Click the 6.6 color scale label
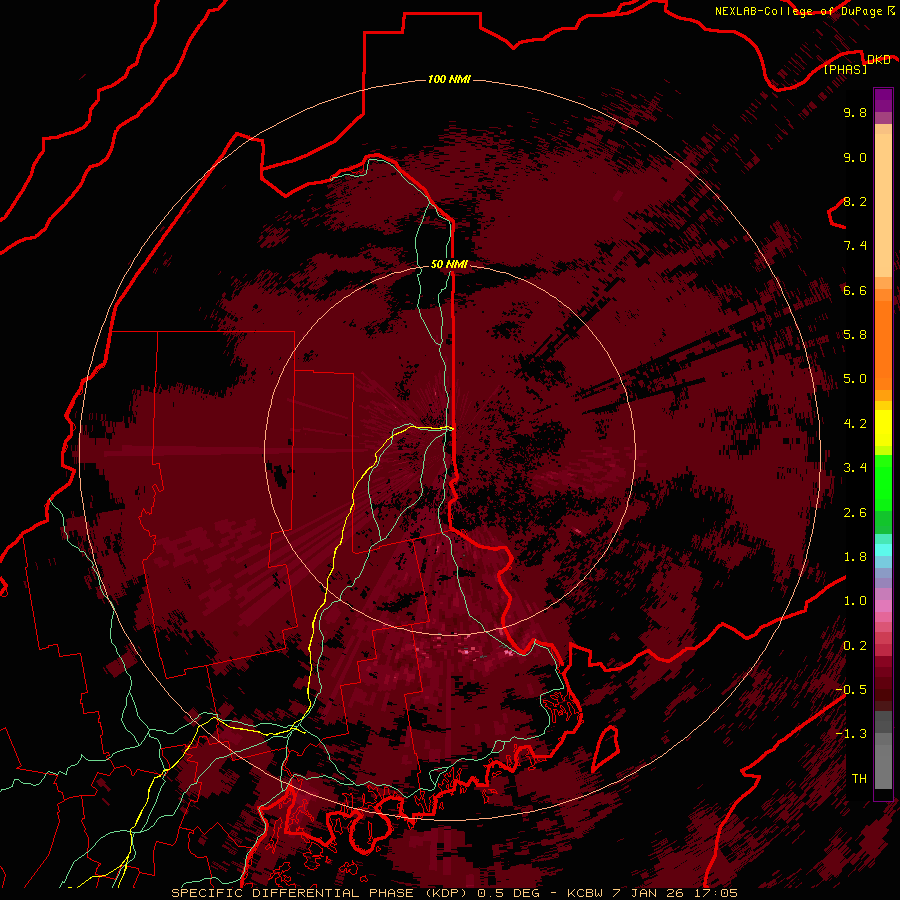The image size is (900, 900). 855,290
